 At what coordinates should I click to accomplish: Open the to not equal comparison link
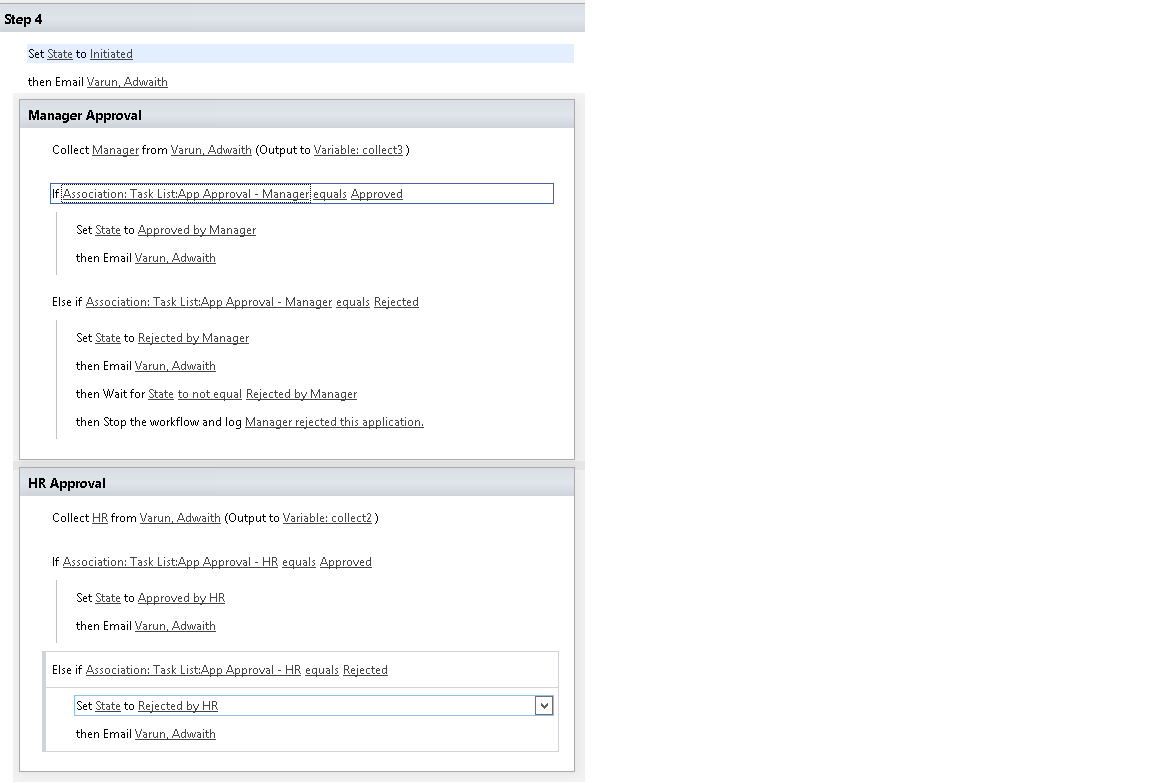(209, 393)
